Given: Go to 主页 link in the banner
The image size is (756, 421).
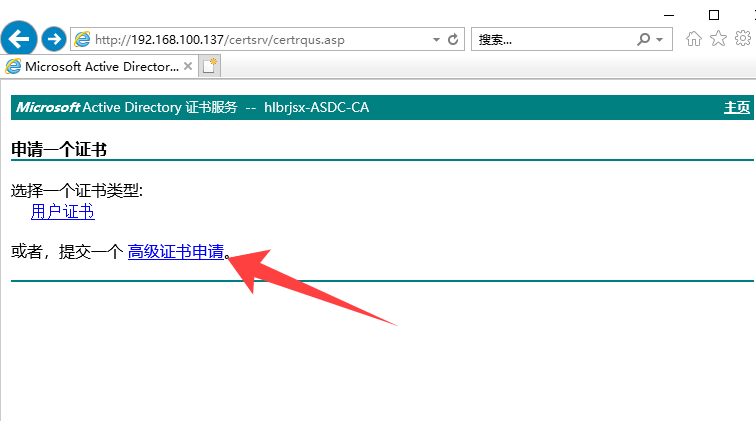Looking at the screenshot, I should [x=737, y=107].
